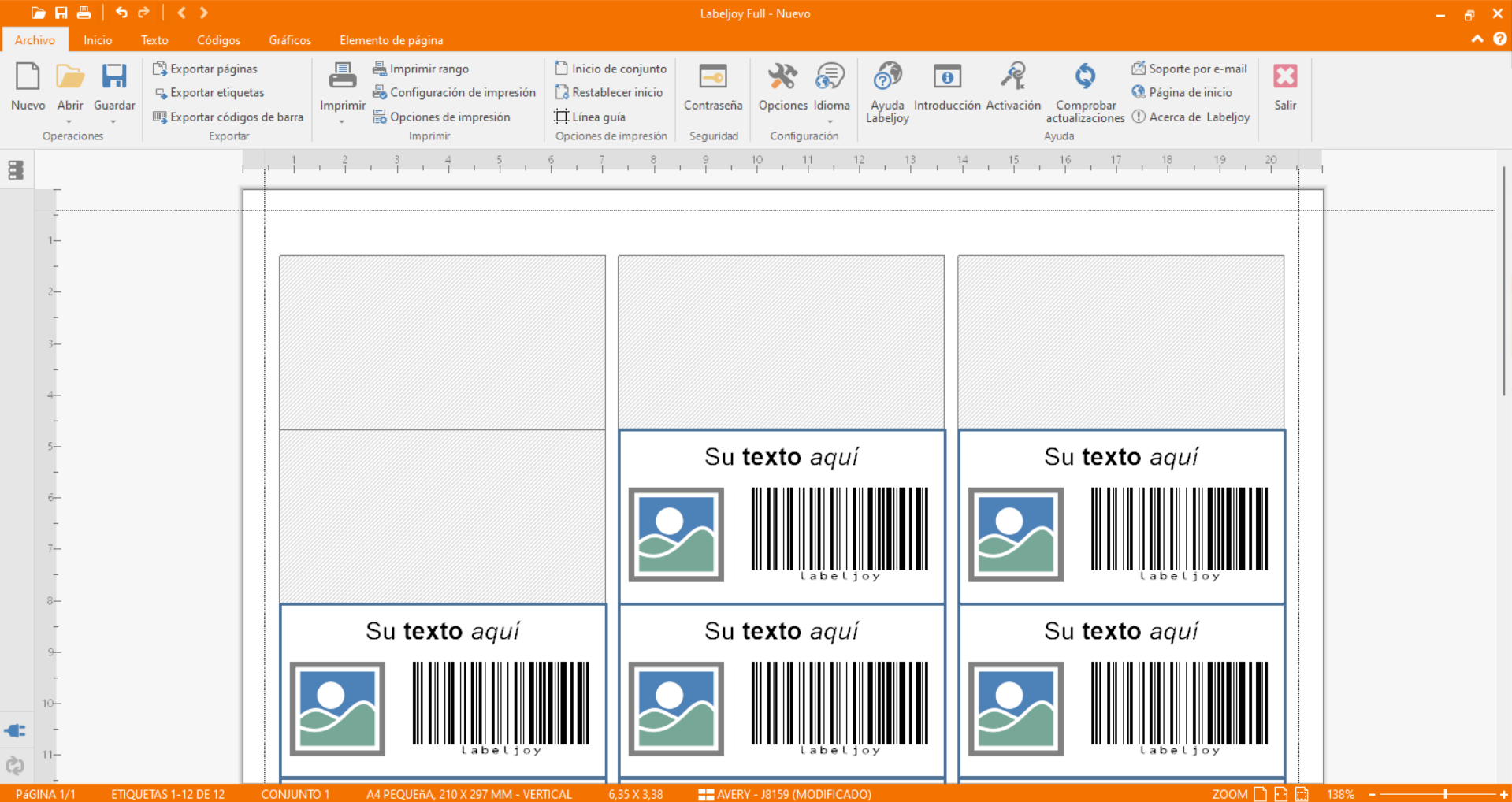Image resolution: width=1512 pixels, height=802 pixels.
Task: Click the second zoom page-fit icon
Action: pos(1281,794)
